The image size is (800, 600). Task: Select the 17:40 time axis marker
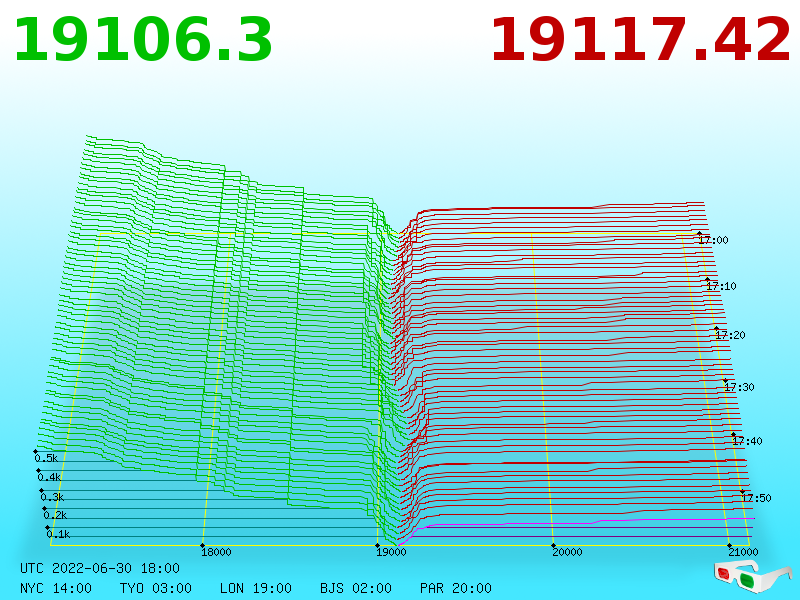coord(747,441)
